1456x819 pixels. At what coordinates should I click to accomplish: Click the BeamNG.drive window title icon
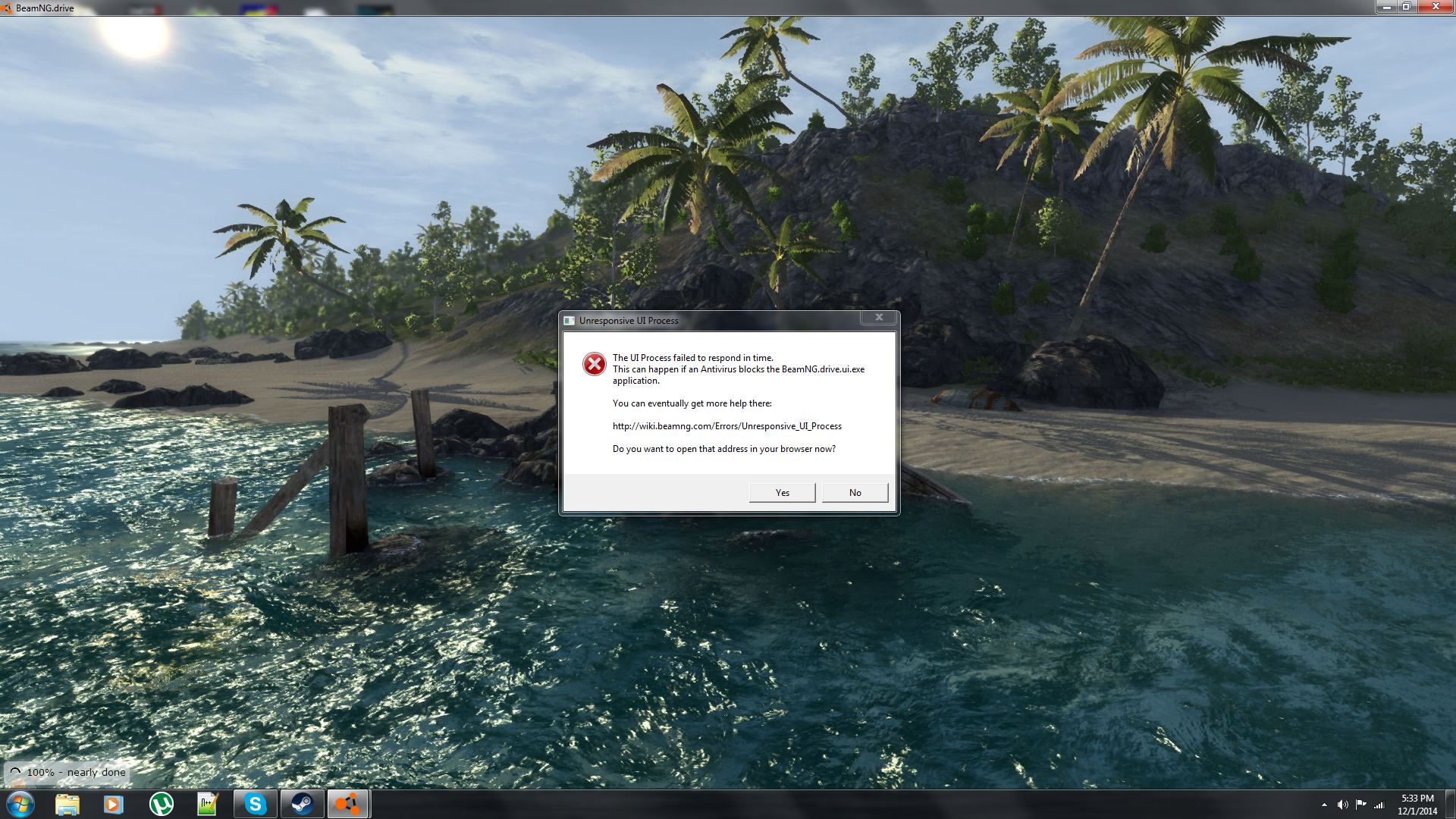(x=7, y=8)
